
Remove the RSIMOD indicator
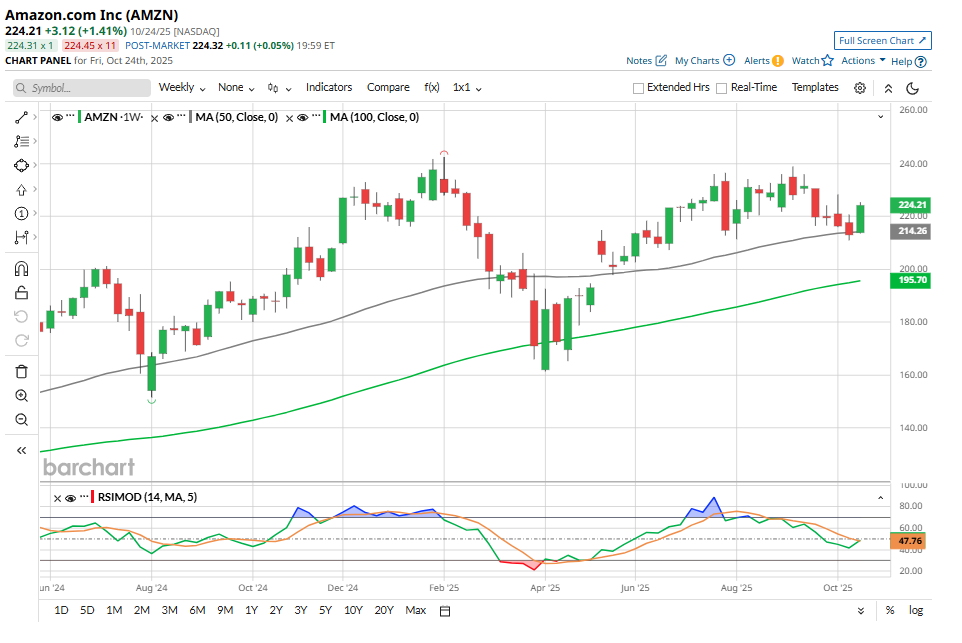[x=57, y=498]
